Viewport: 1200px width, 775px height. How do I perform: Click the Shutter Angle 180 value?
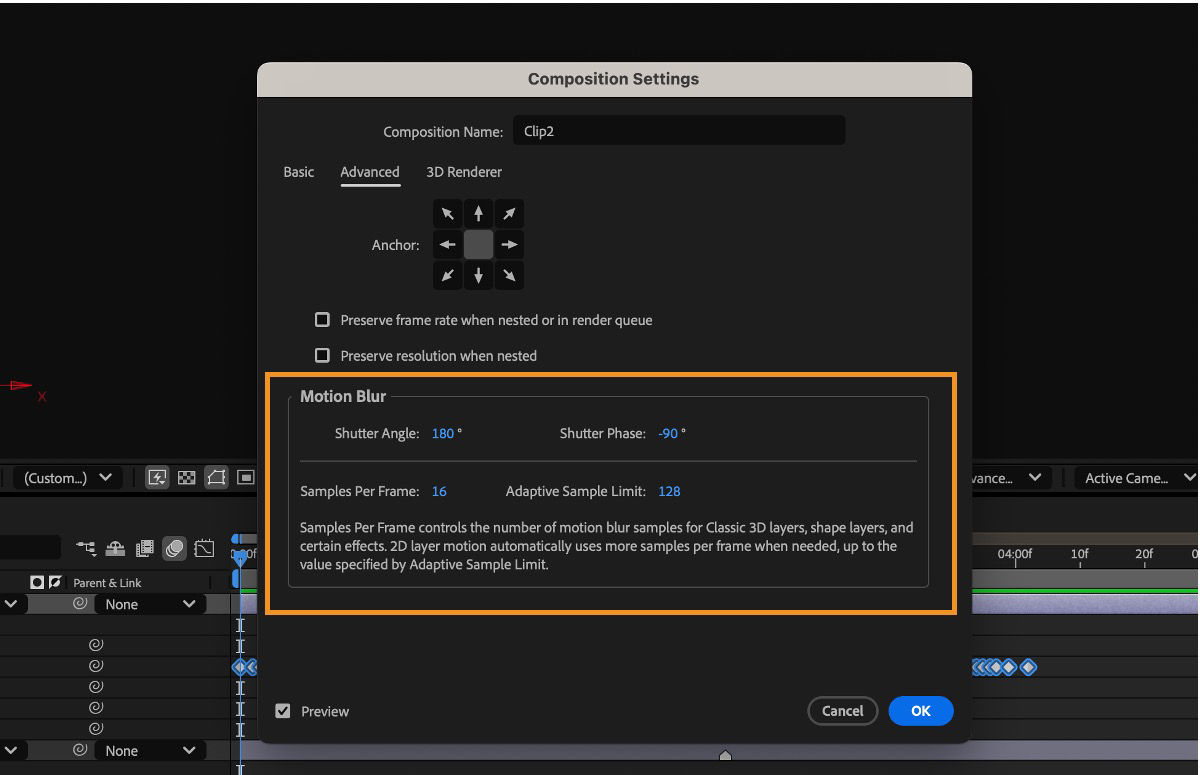click(442, 433)
